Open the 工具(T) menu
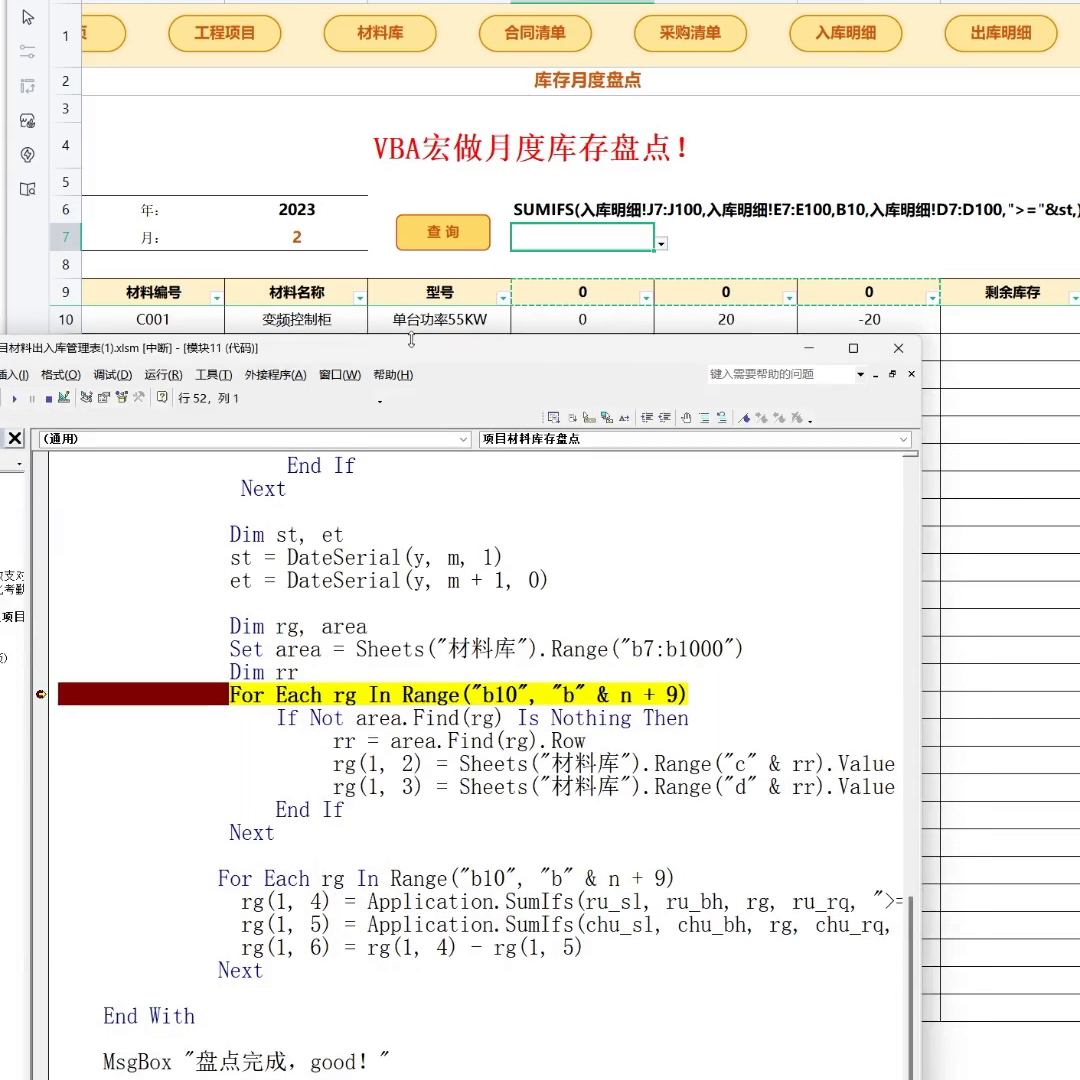The image size is (1080, 1080). click(x=214, y=375)
